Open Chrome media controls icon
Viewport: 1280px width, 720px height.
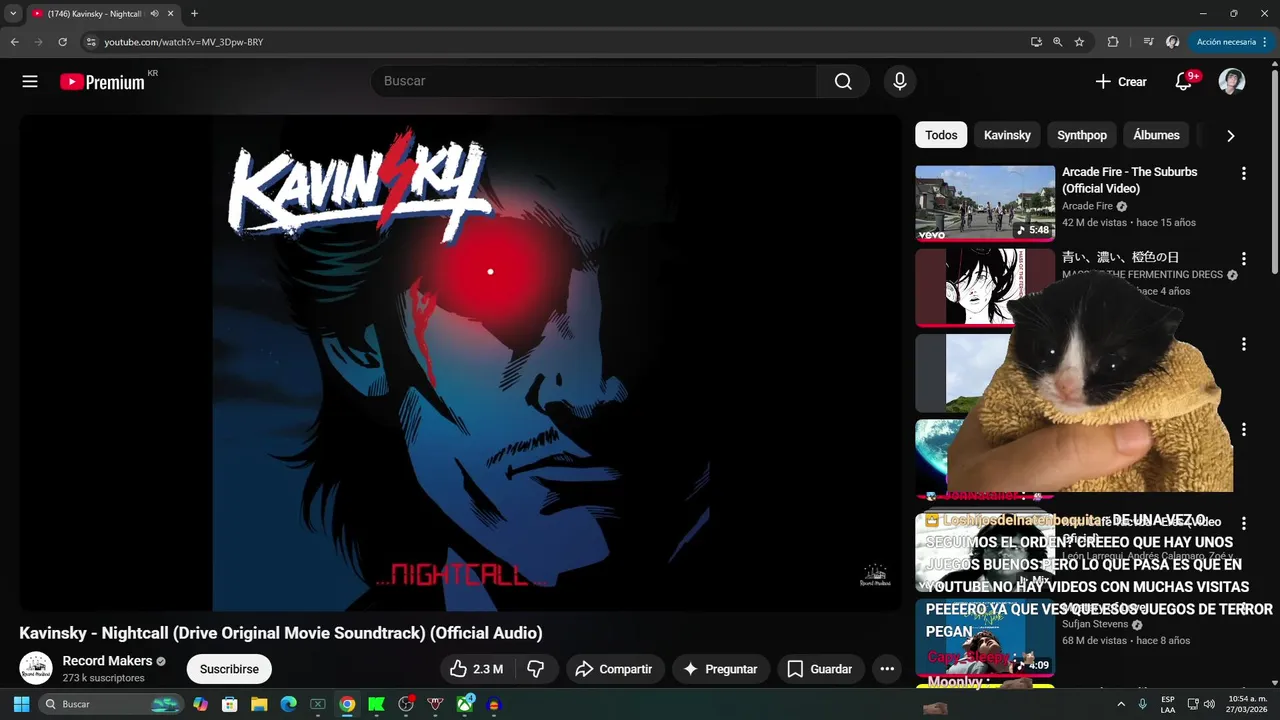[x=1149, y=42]
